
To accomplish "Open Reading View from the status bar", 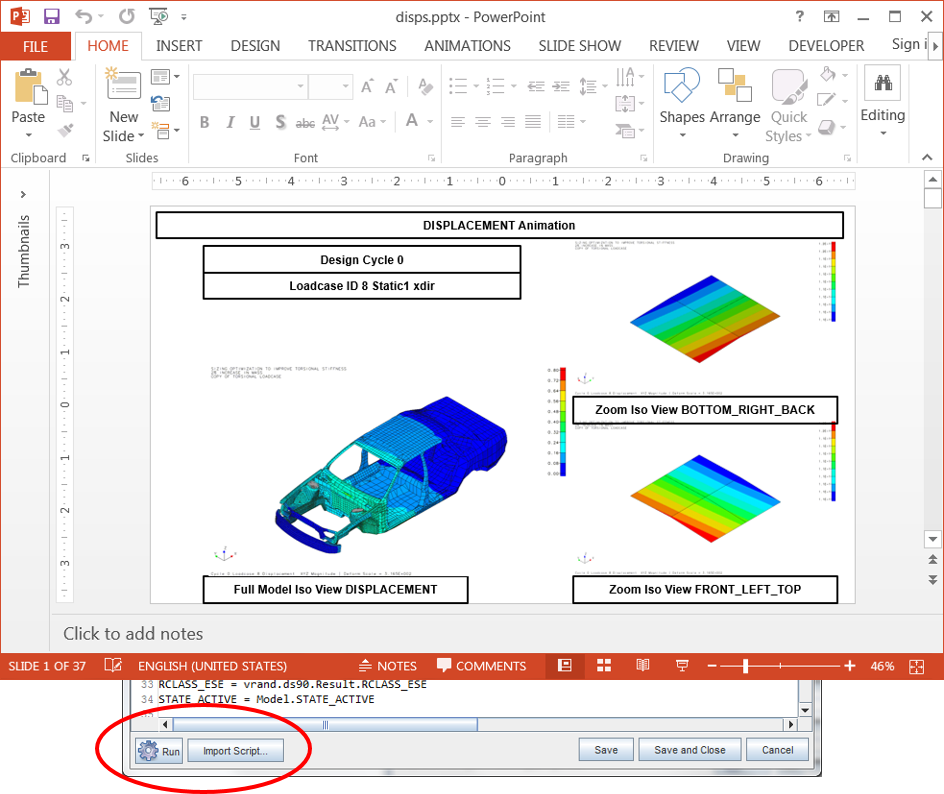I will point(643,666).
